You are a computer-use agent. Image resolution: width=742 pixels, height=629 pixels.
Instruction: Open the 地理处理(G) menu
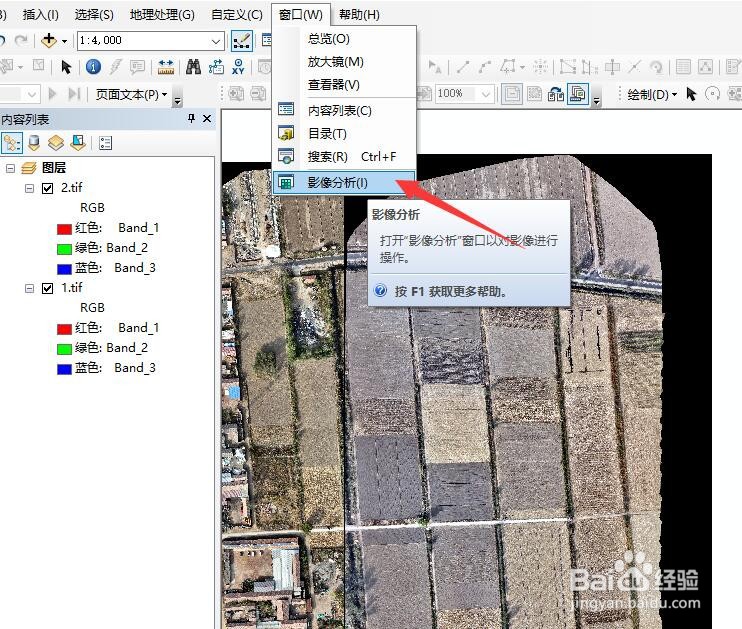point(162,15)
